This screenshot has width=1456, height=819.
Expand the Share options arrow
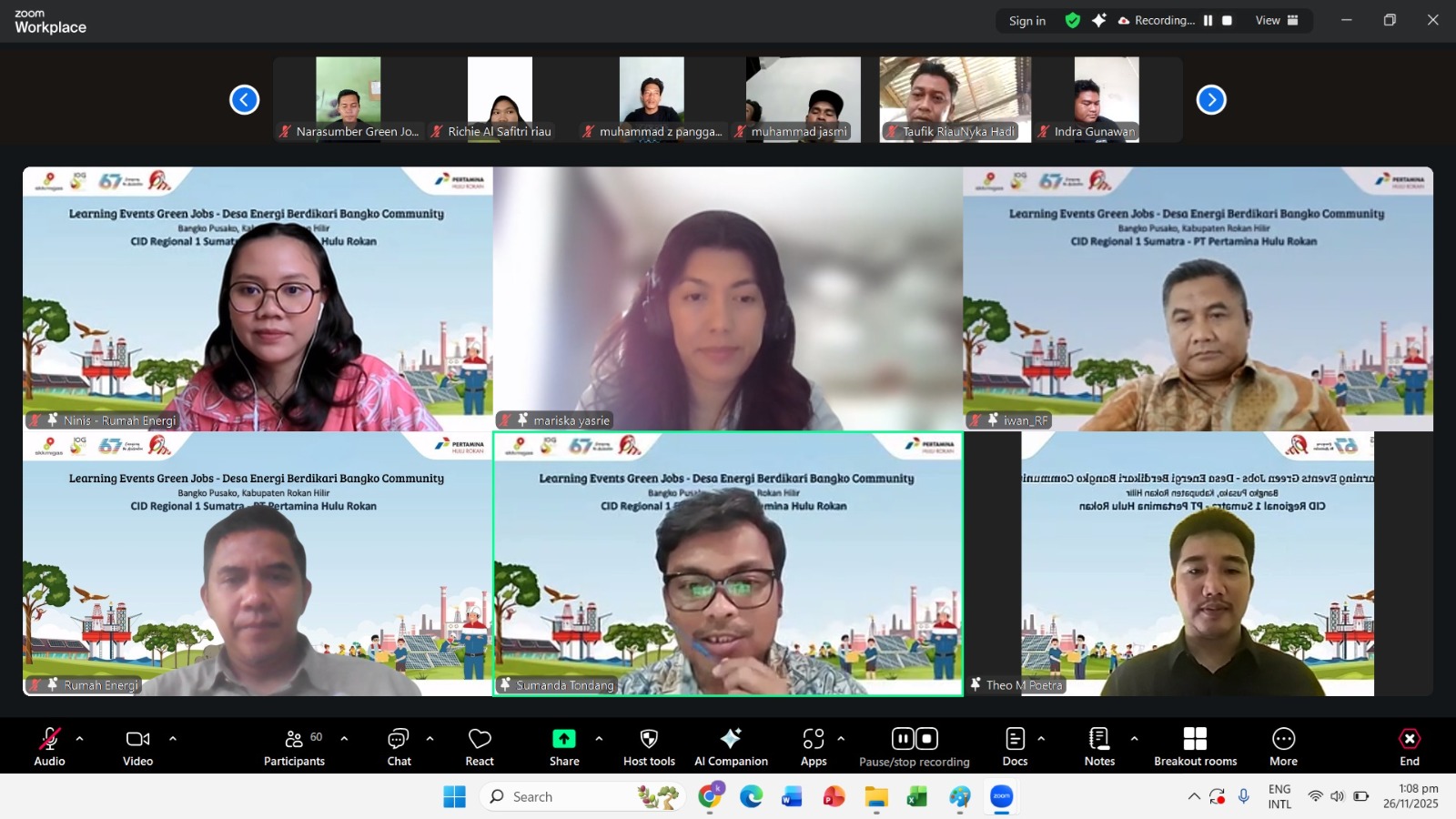[x=599, y=739]
